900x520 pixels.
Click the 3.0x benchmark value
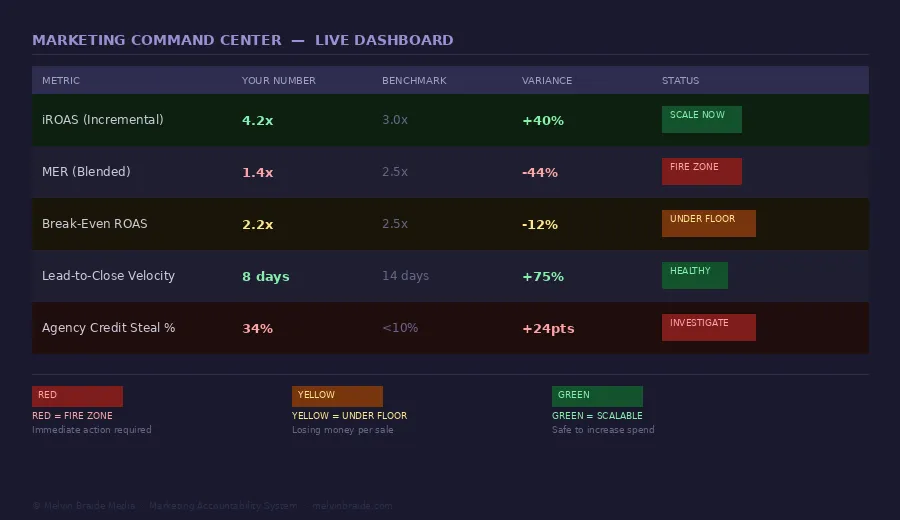pos(395,120)
